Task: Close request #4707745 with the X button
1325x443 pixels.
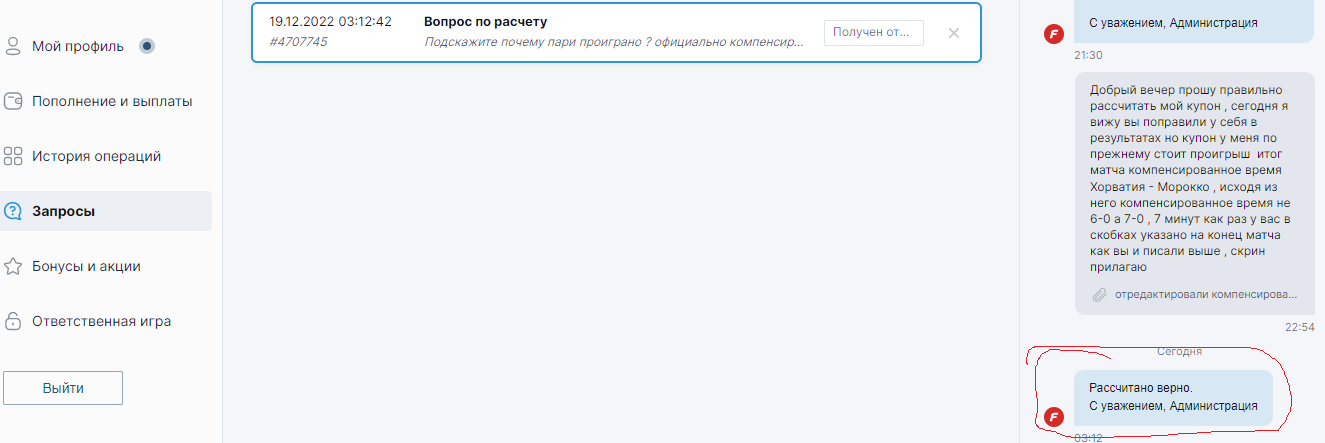Action: tap(953, 33)
